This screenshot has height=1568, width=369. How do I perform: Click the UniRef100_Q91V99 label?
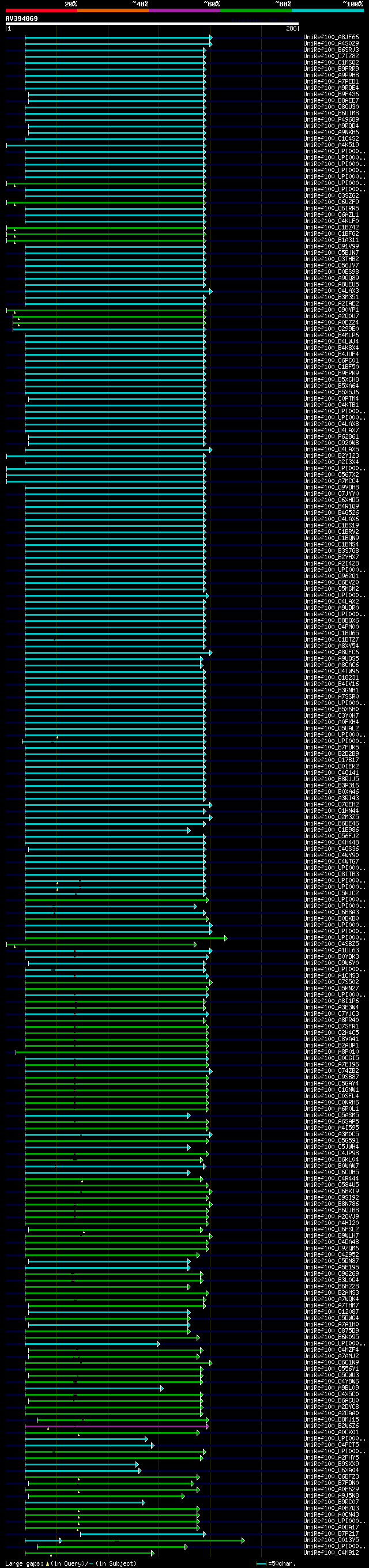point(332,247)
